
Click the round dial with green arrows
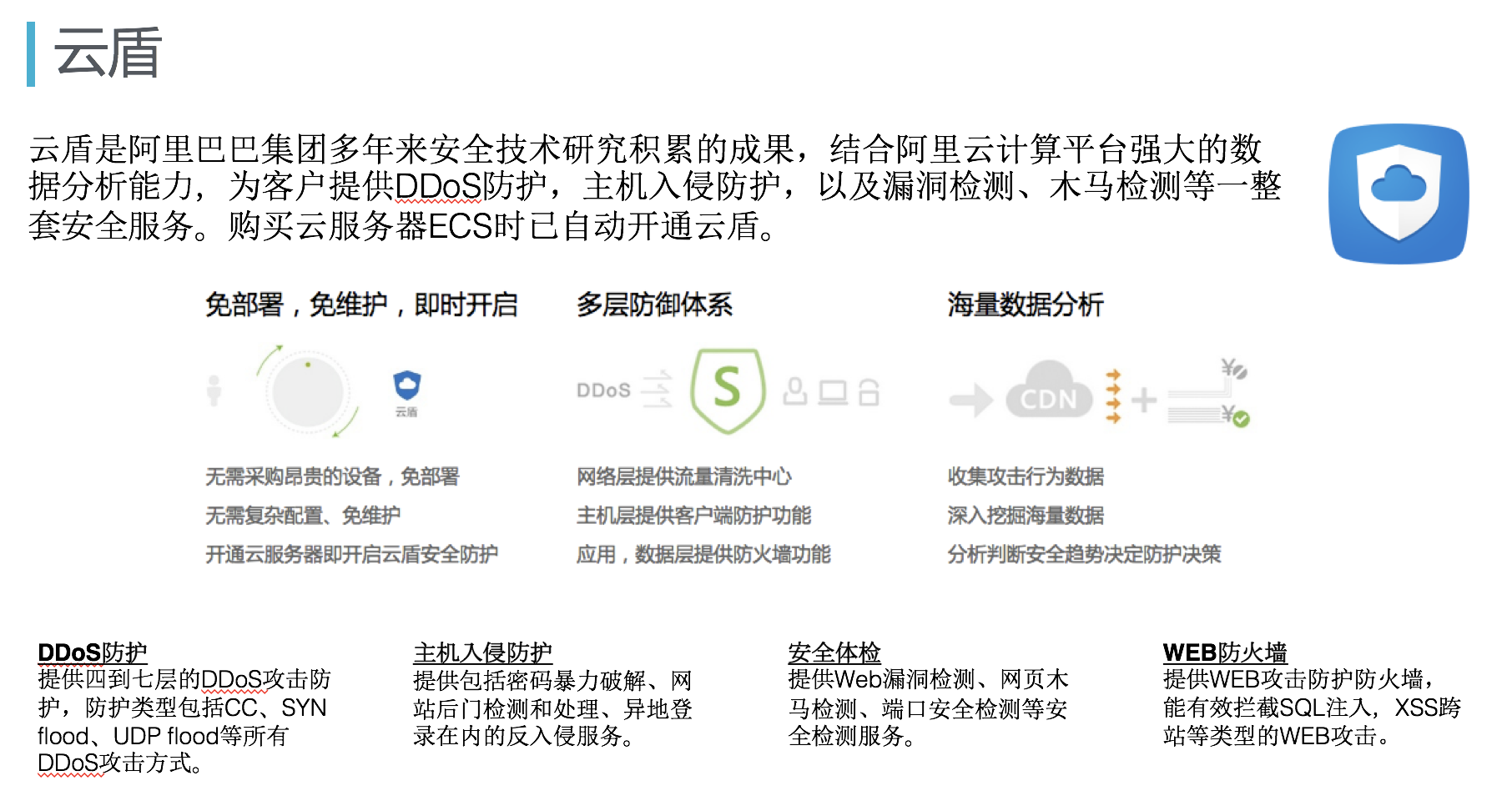click(x=308, y=391)
